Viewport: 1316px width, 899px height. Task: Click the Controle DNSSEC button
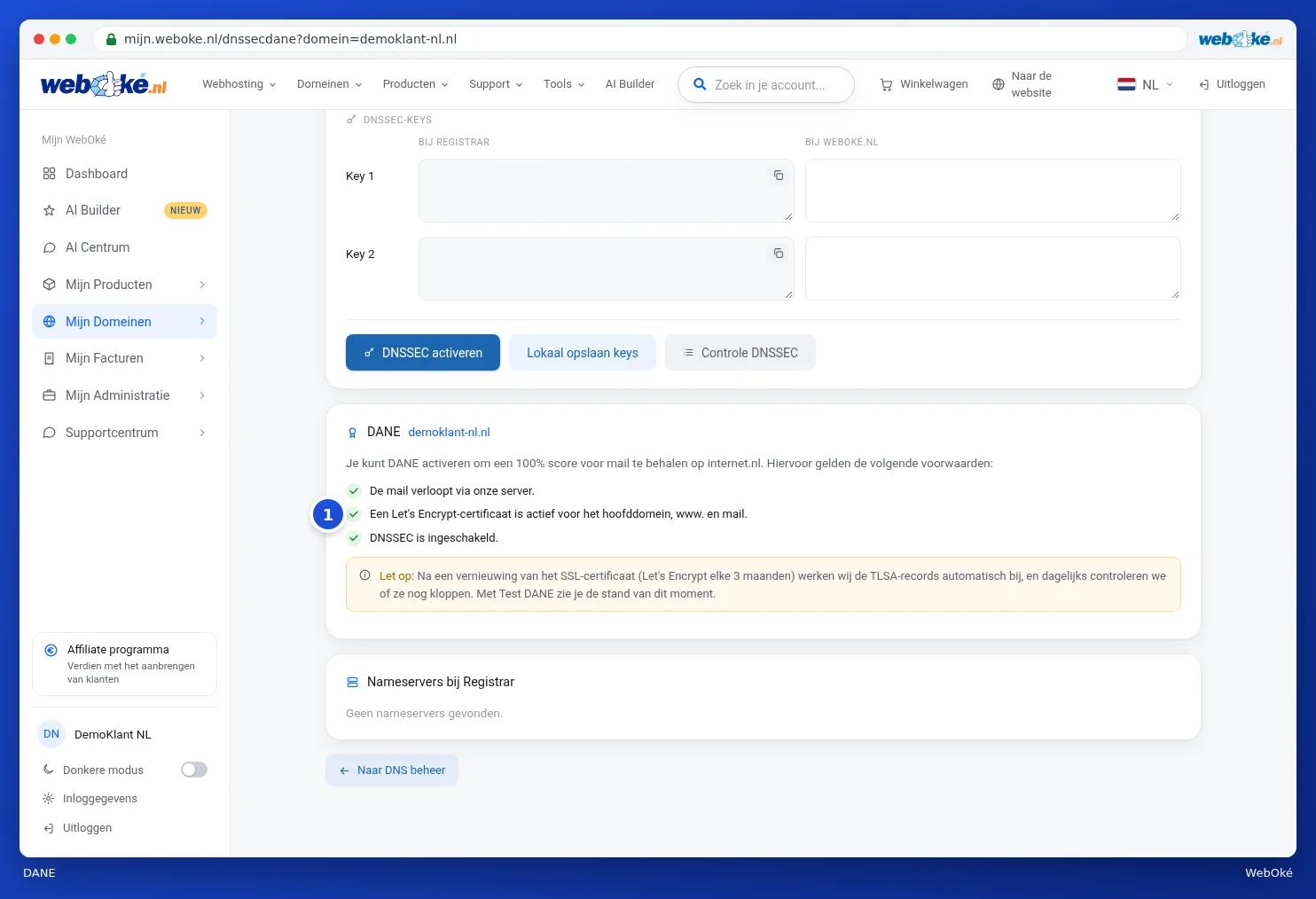click(x=740, y=353)
